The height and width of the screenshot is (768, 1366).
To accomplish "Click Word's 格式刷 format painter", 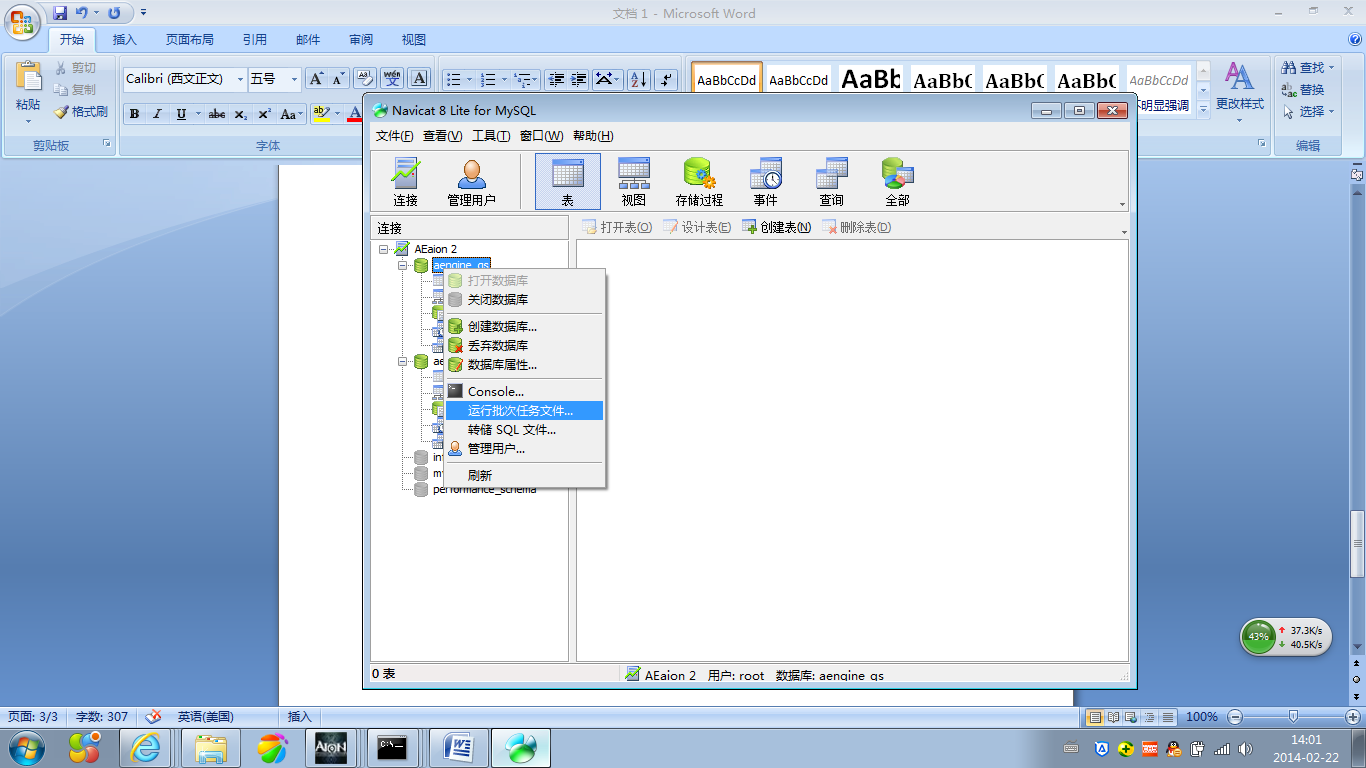I will tap(81, 112).
